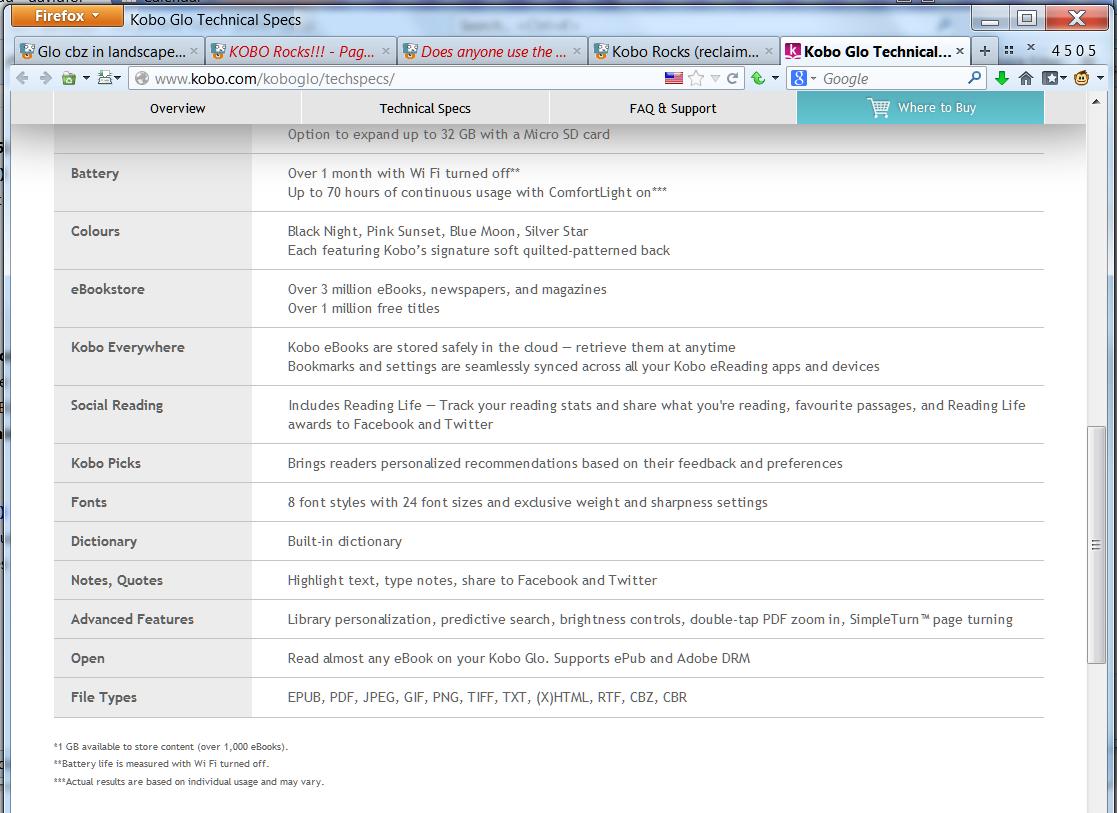Select the 'Dictionary' row label
This screenshot has width=1117, height=813.
coord(104,542)
